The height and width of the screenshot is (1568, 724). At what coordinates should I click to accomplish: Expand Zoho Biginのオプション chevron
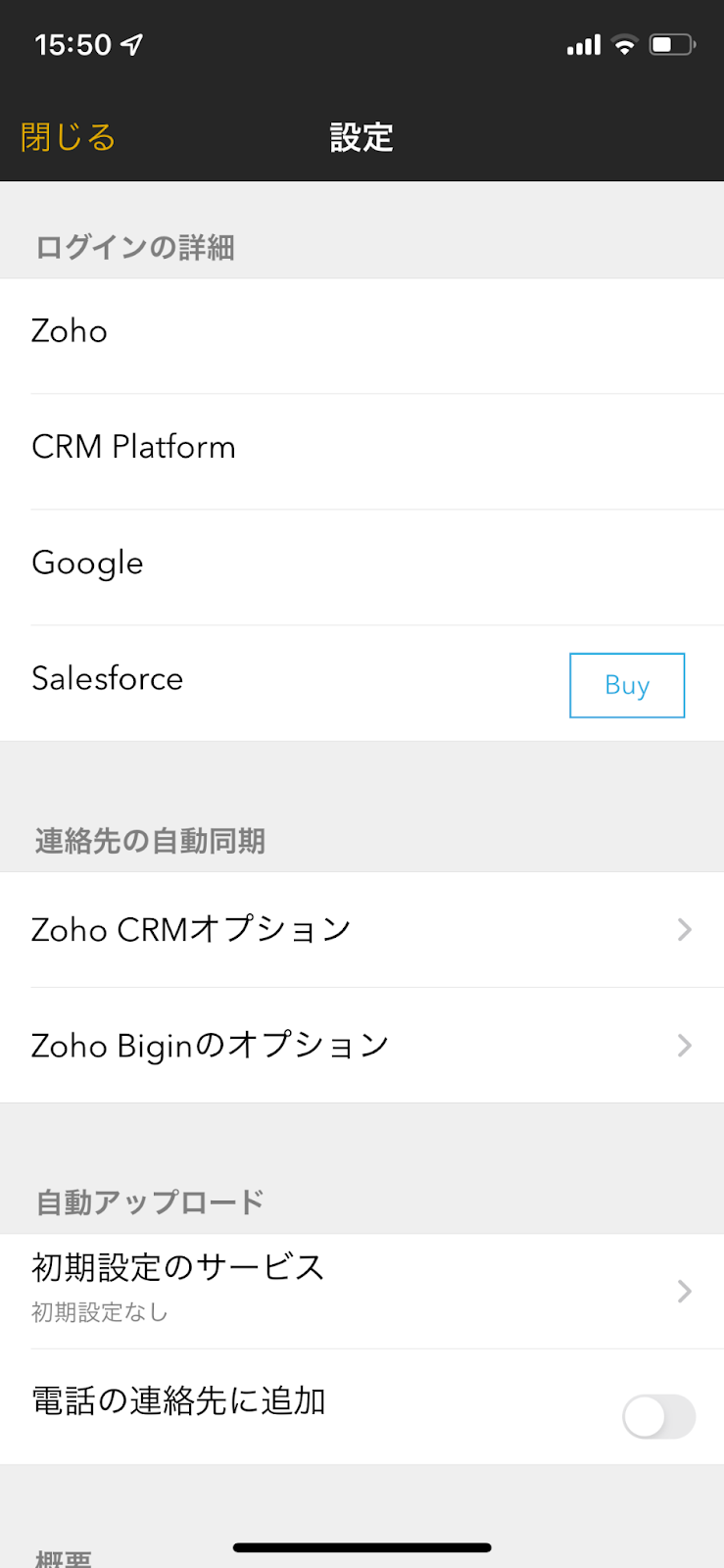click(x=685, y=1046)
